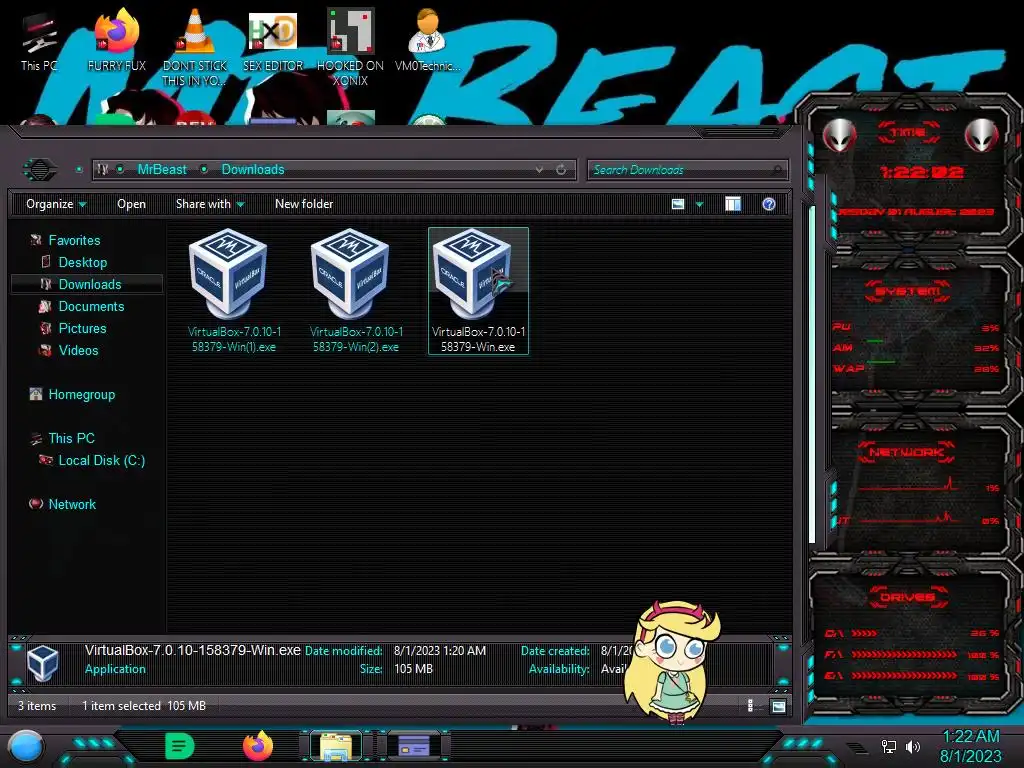Open Desktop in navigation pane
Screen dimensions: 1024x768
[82, 263]
